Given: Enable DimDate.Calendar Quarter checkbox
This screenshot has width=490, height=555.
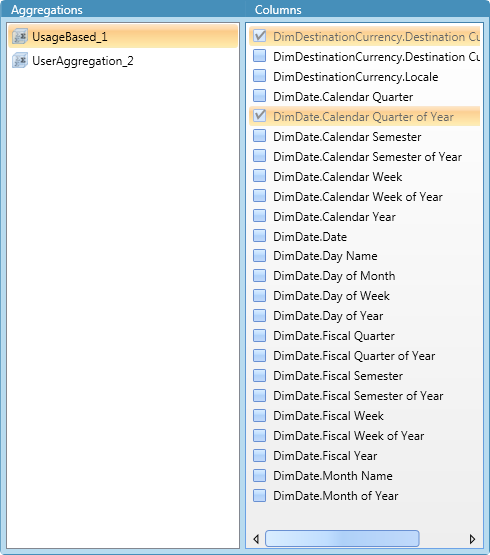Looking at the screenshot, I should click(x=260, y=96).
